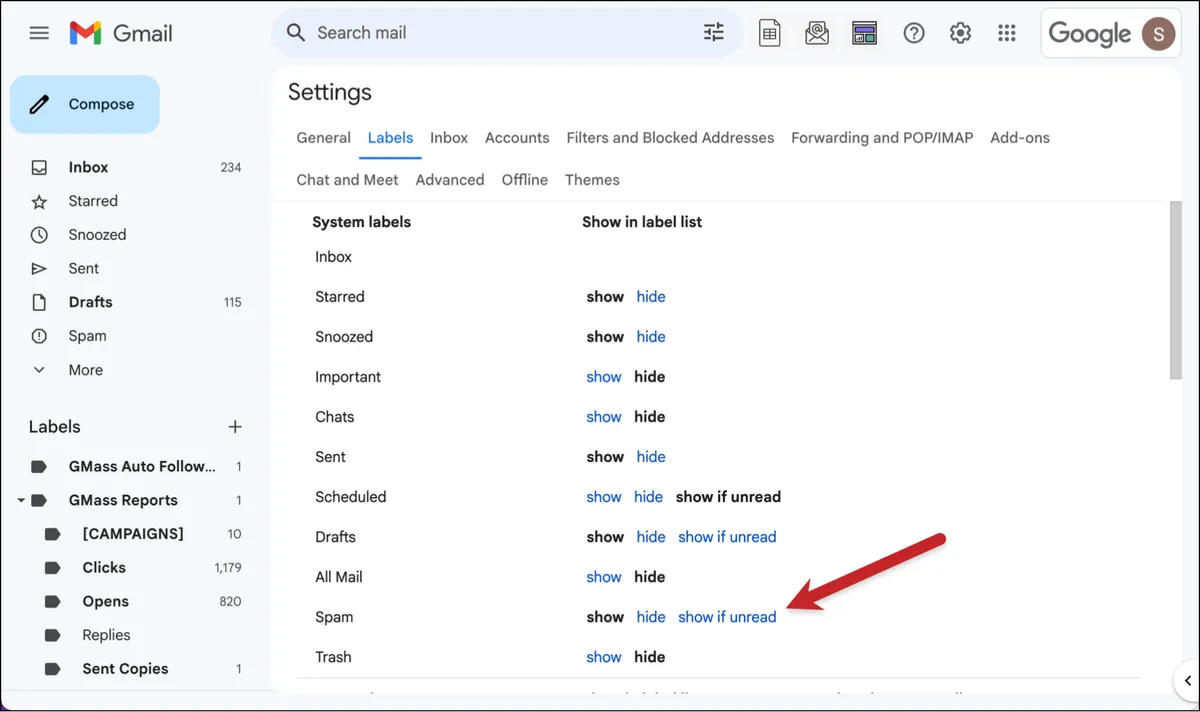Open the Support help icon

(913, 33)
